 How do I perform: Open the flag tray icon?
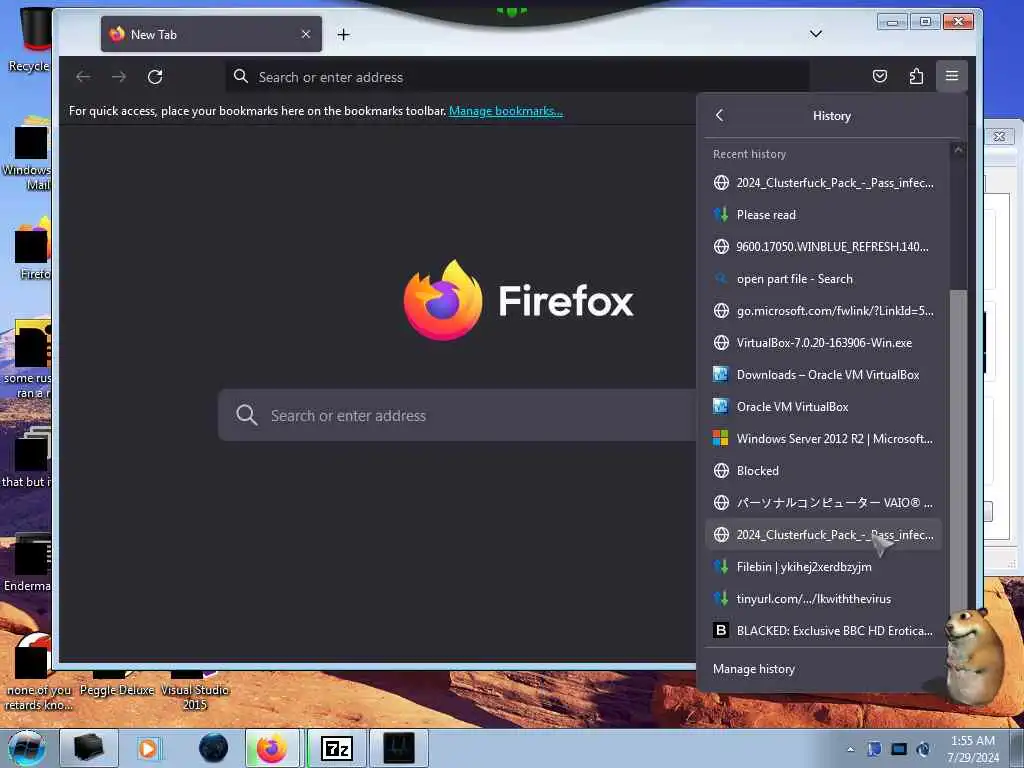coord(874,749)
